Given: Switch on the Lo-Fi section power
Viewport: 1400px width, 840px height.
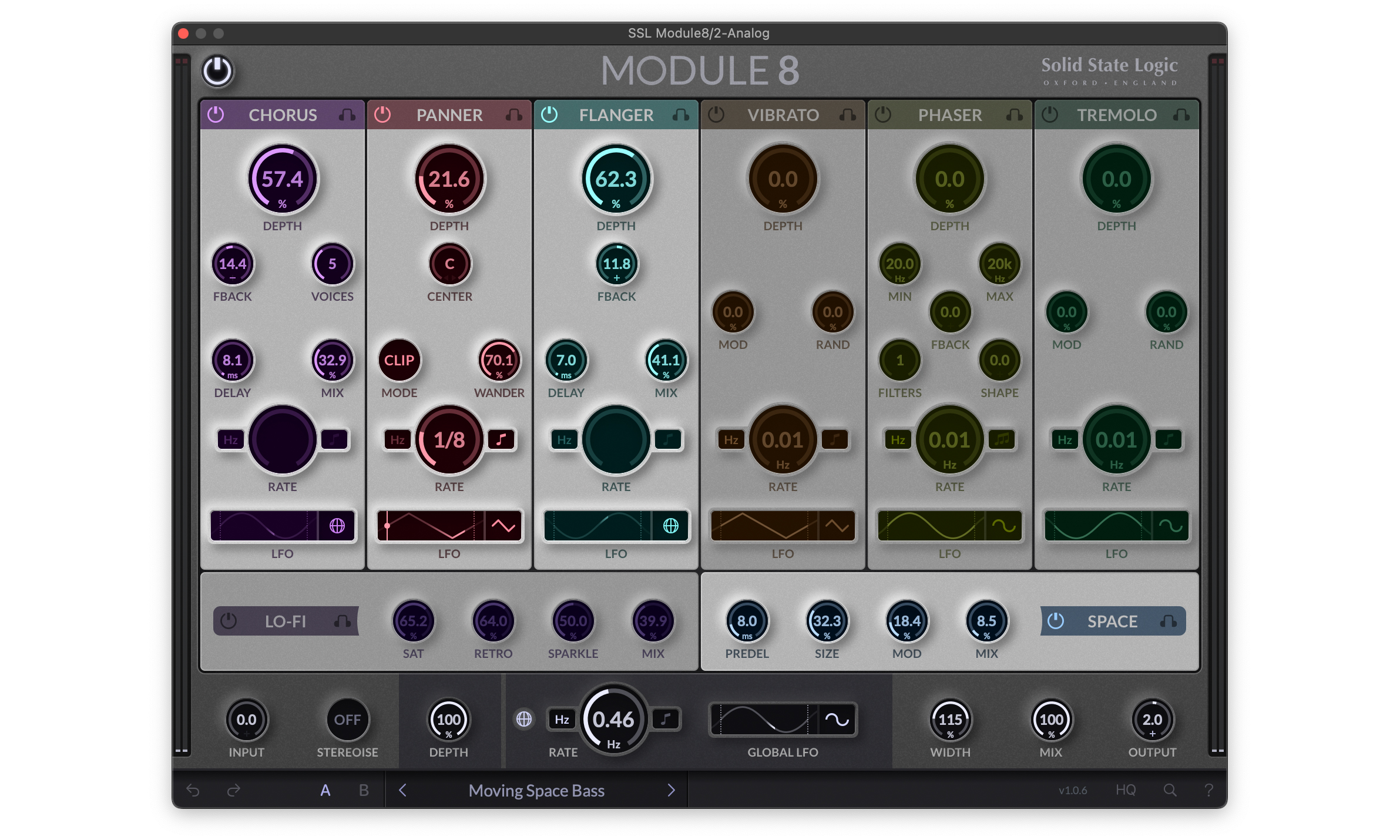Looking at the screenshot, I should (x=229, y=621).
